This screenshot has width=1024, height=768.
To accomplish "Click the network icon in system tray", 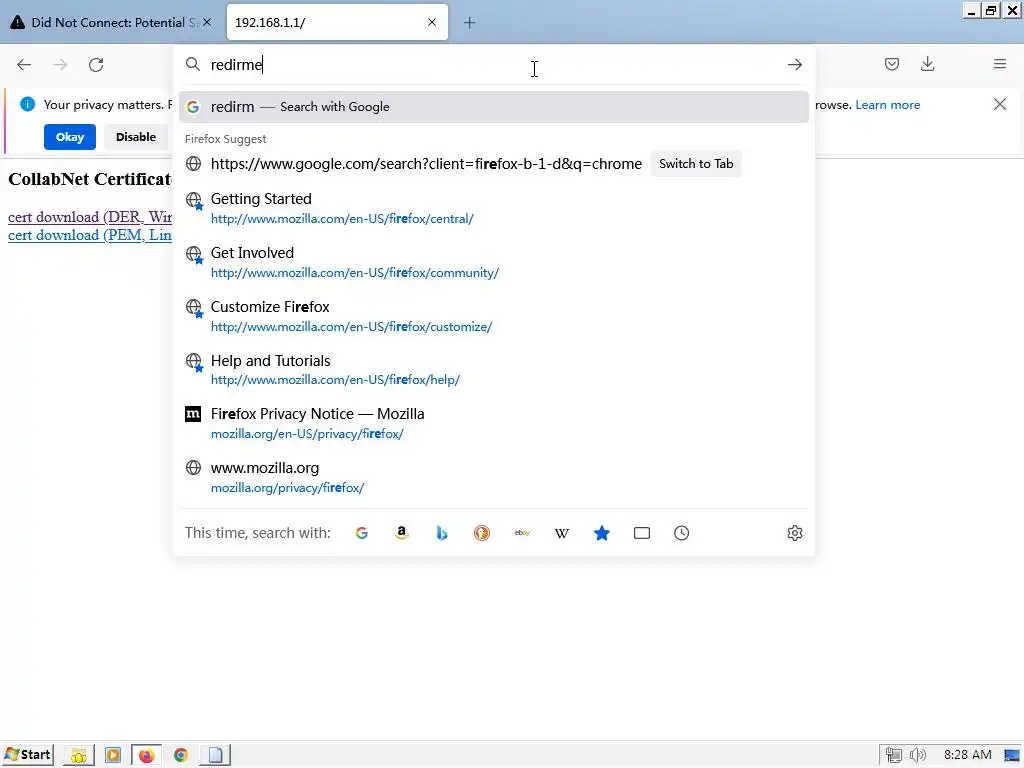I will pos(893,756).
